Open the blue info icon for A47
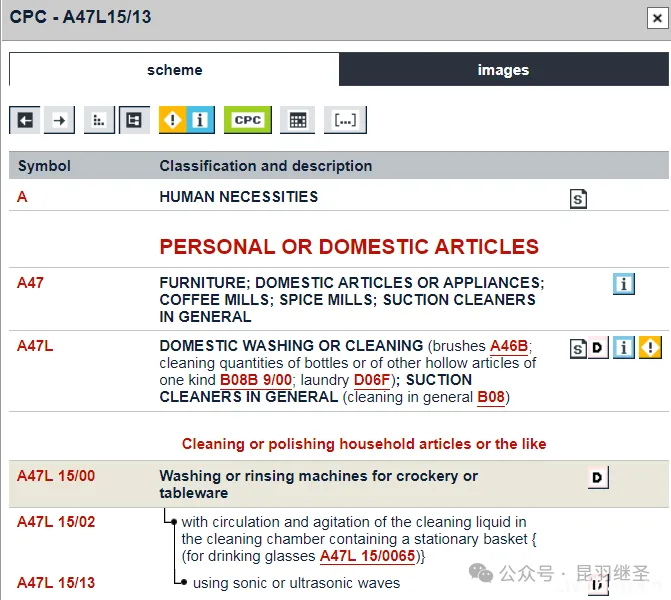 click(624, 284)
